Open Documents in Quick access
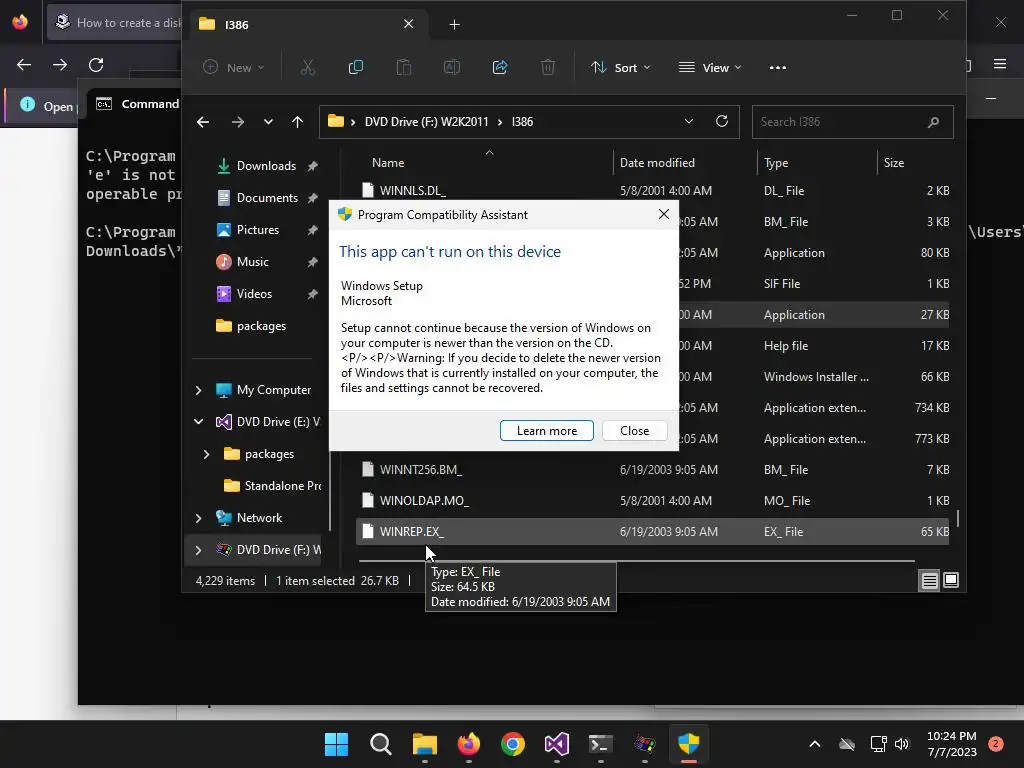 click(267, 198)
